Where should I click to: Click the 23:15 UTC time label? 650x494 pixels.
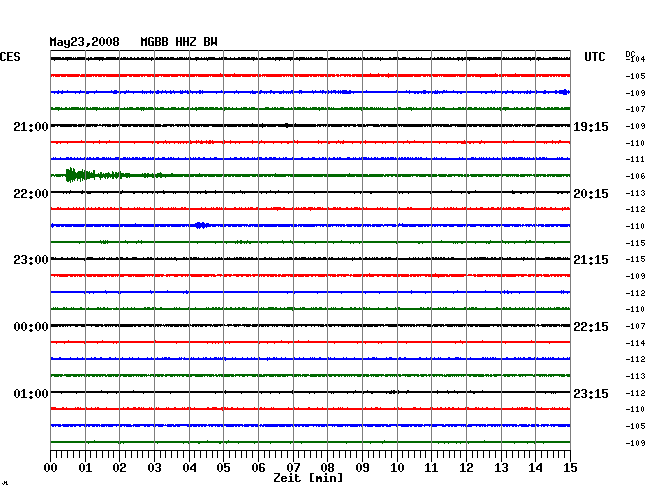click(591, 393)
